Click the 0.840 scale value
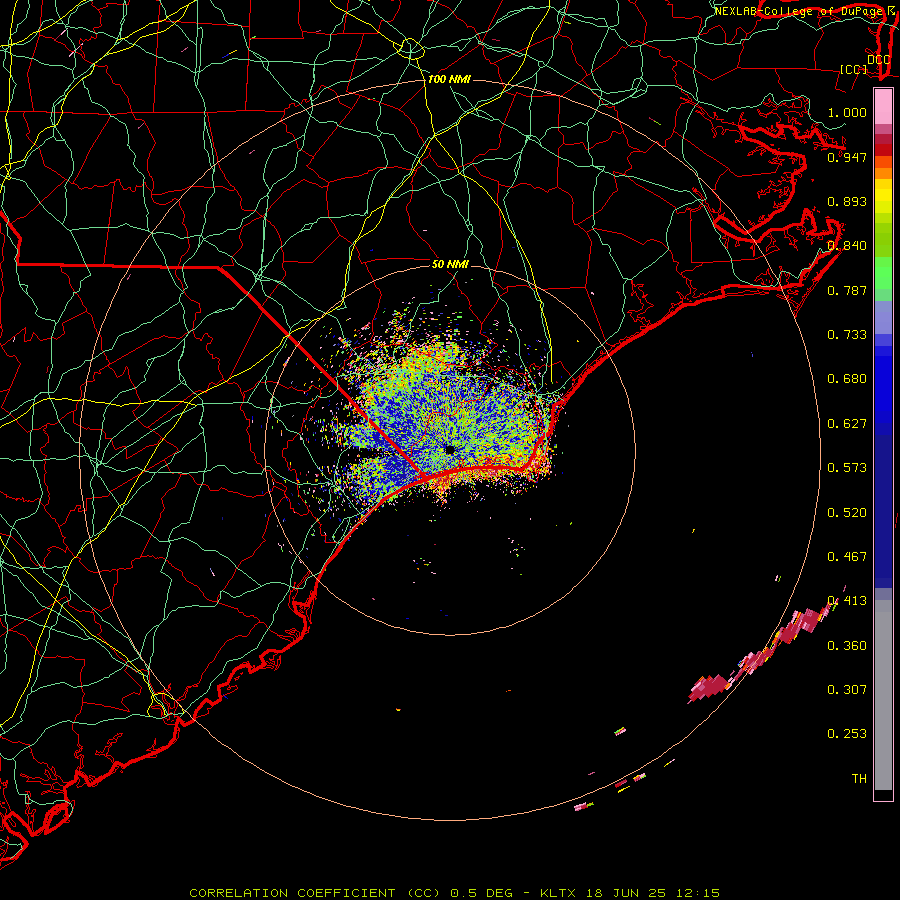 pyautogui.click(x=847, y=246)
